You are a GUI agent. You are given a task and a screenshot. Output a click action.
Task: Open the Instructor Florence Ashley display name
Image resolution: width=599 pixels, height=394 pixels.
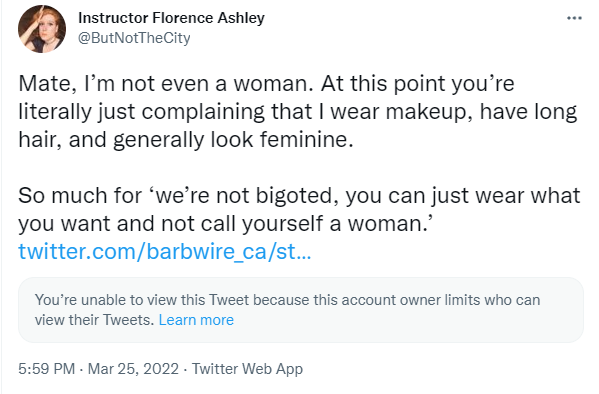click(171, 18)
